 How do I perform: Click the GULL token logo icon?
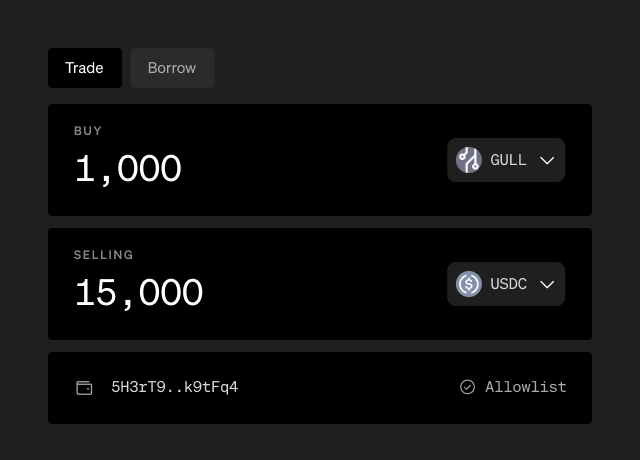click(469, 160)
